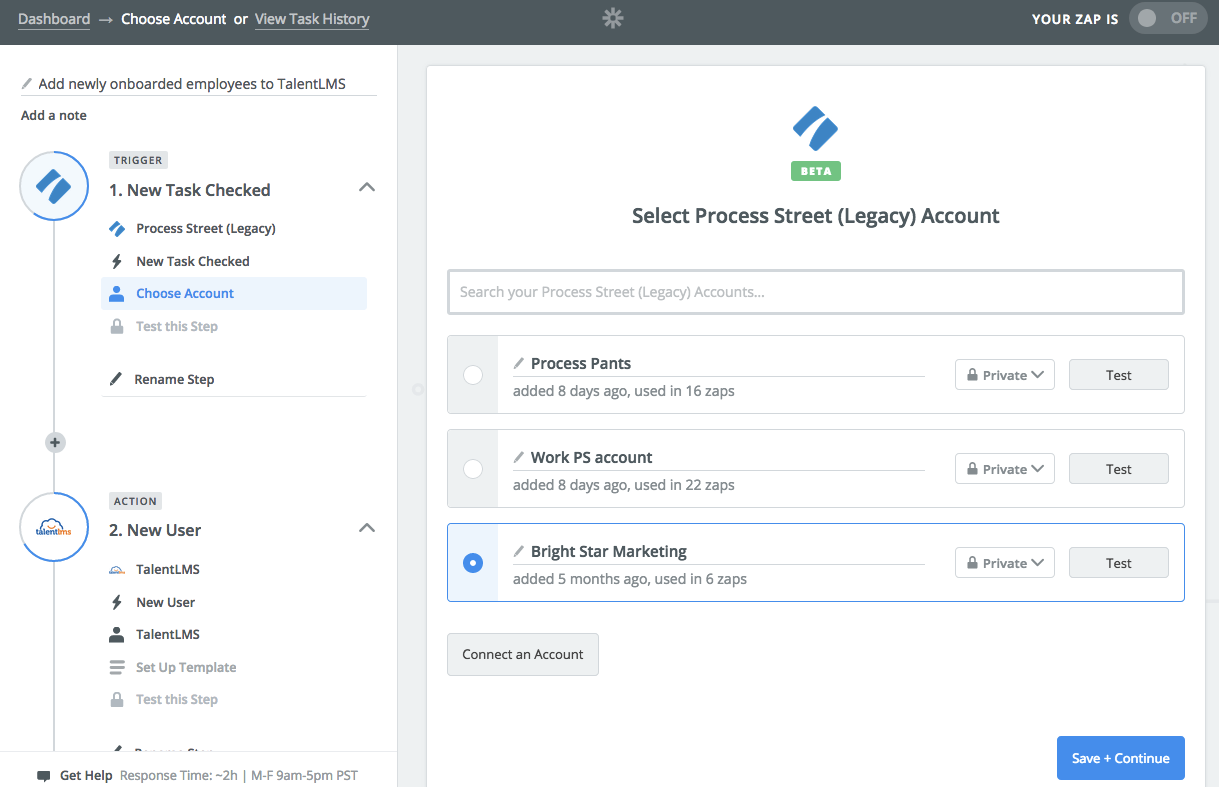Click the ACTION label tag
This screenshot has height=787, width=1219.
tap(136, 501)
